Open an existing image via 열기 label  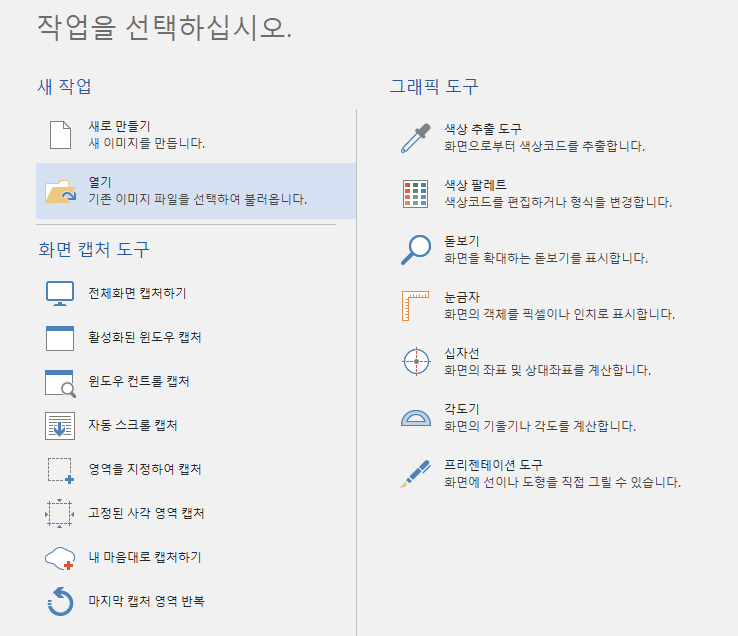tap(100, 182)
